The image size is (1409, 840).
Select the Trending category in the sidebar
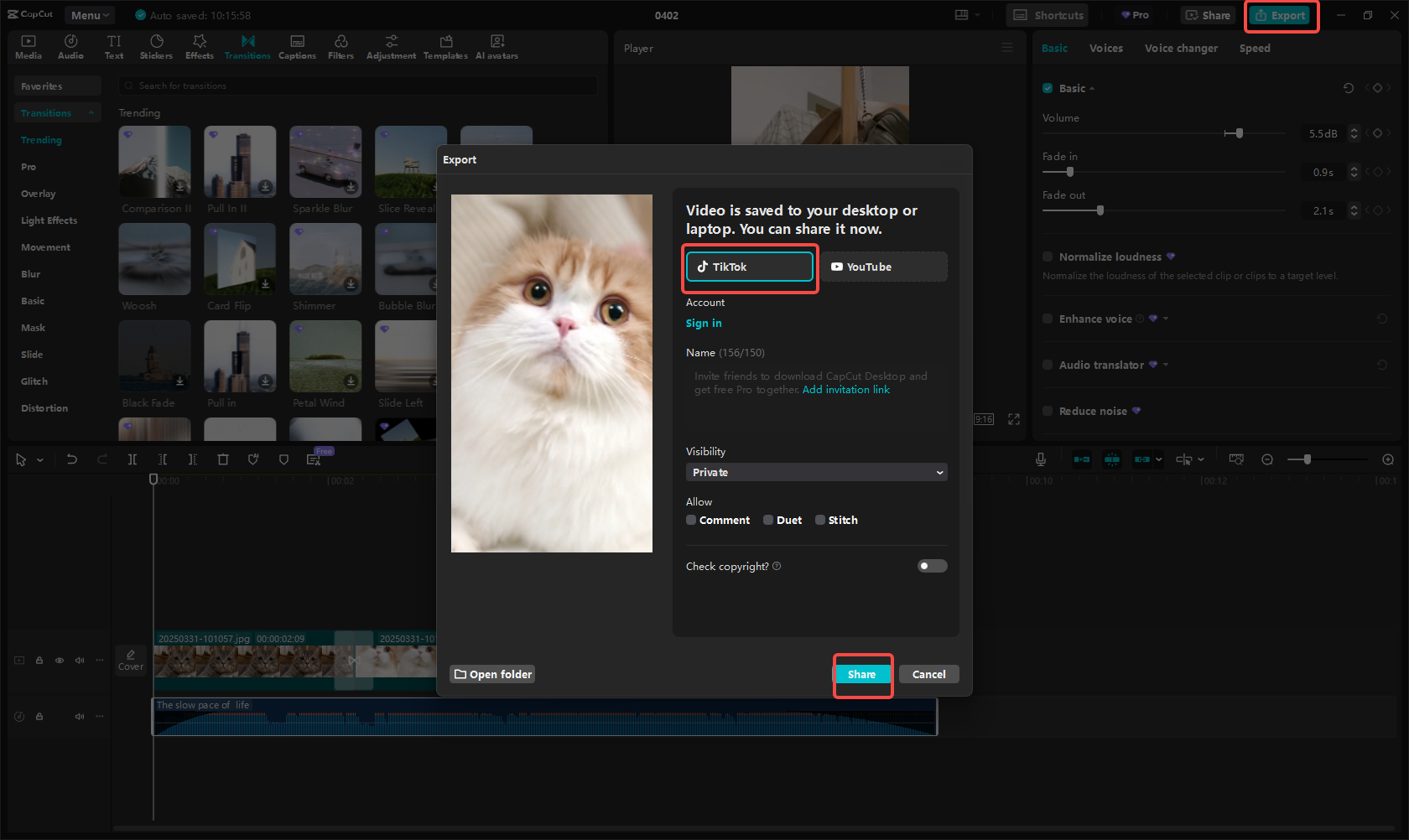pos(41,140)
